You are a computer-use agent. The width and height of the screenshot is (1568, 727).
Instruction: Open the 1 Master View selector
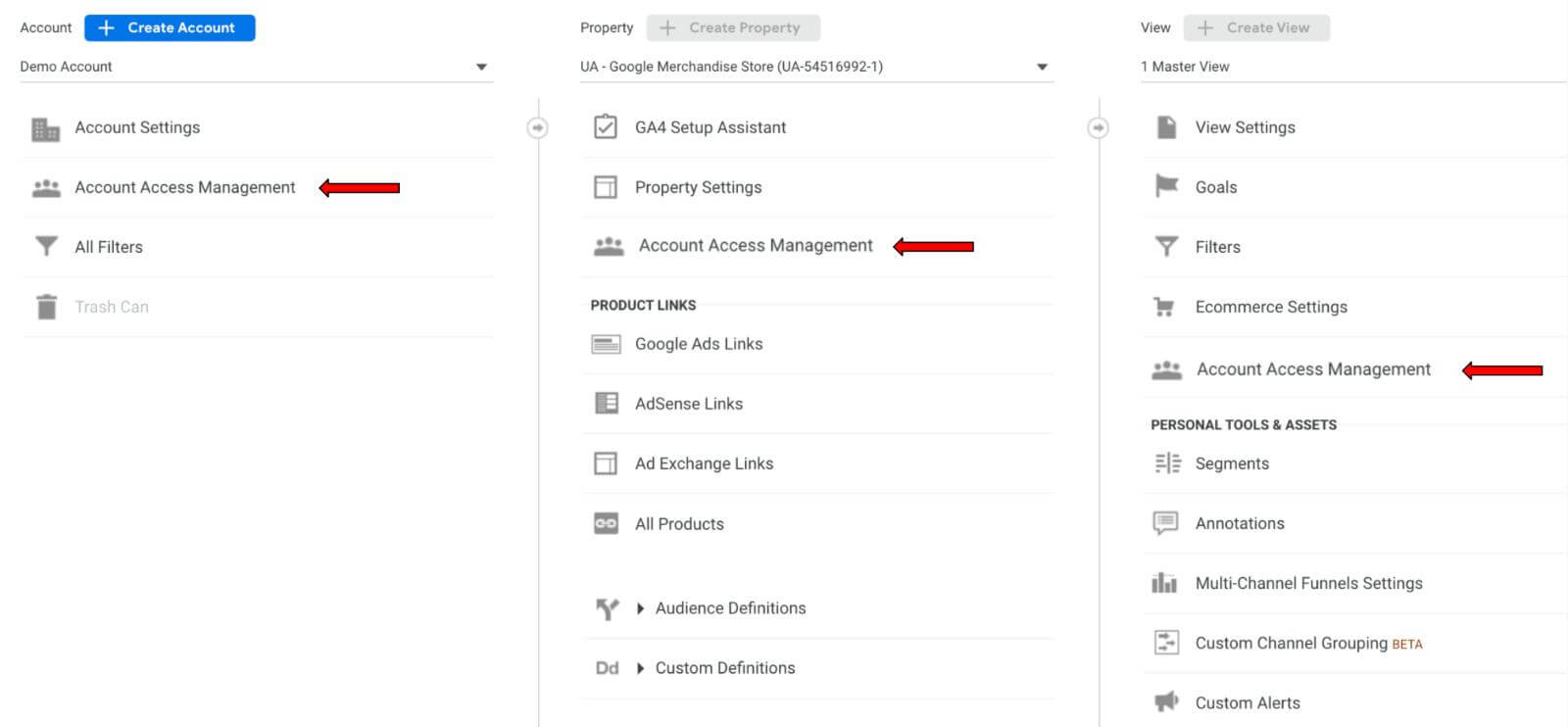tap(1352, 67)
